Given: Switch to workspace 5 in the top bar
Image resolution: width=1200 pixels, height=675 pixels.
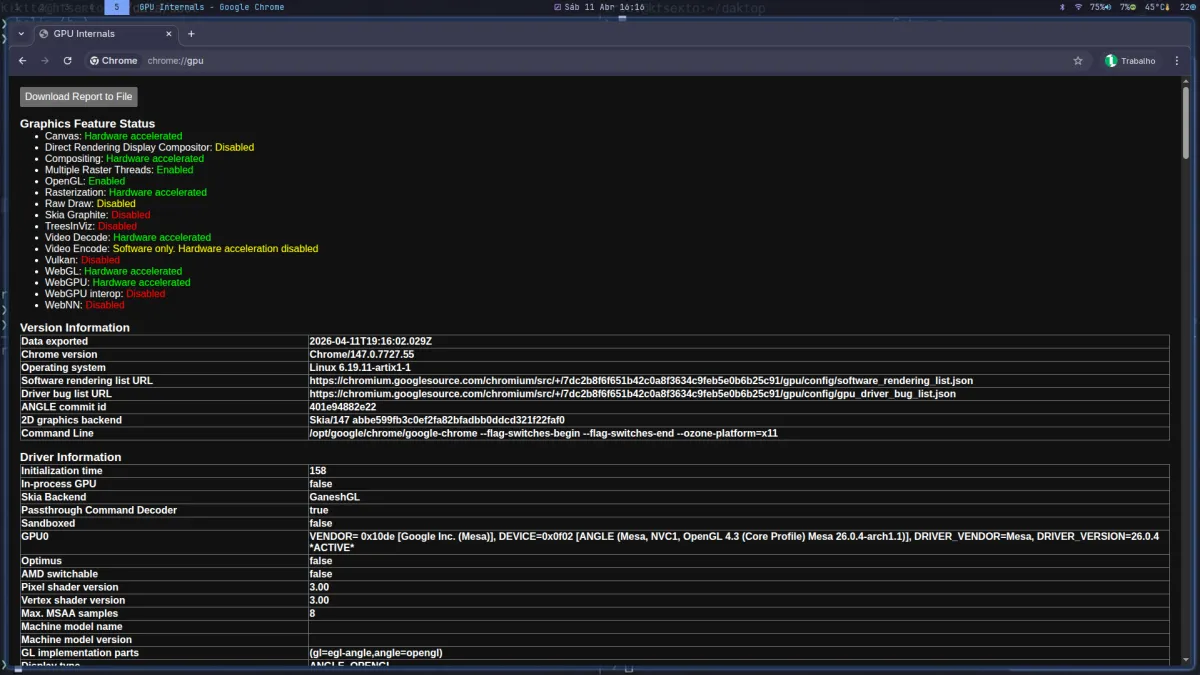Looking at the screenshot, I should [116, 7].
